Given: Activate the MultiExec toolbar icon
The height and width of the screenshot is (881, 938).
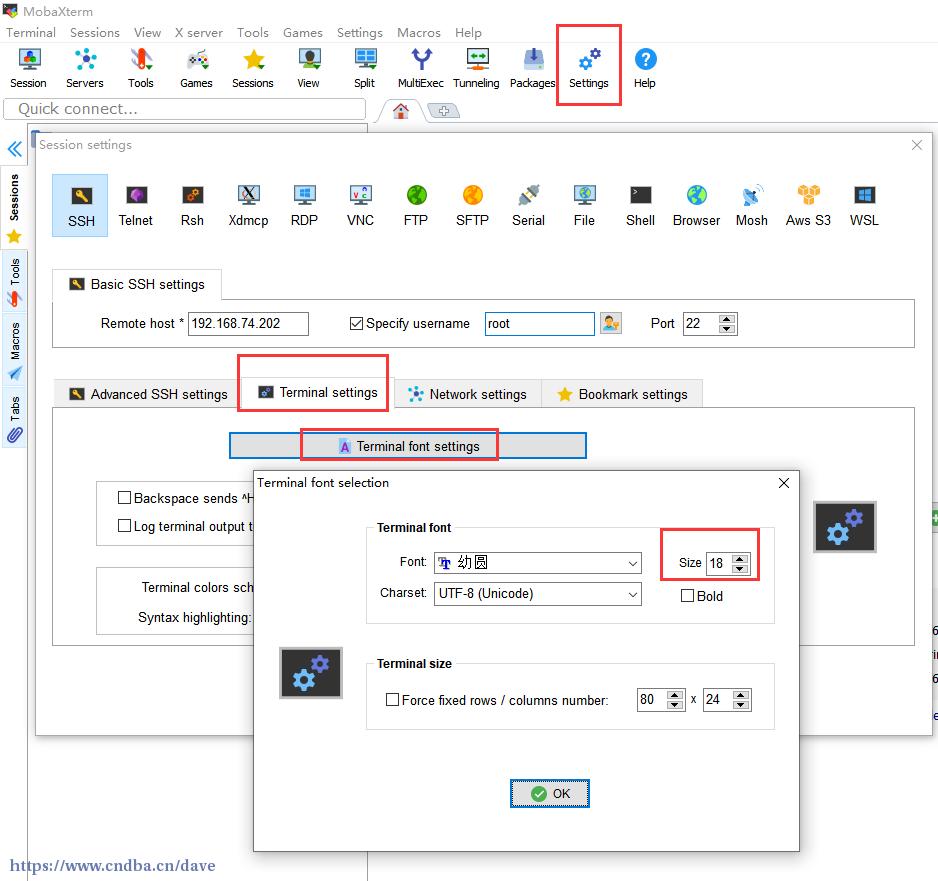Looking at the screenshot, I should tap(421, 69).
